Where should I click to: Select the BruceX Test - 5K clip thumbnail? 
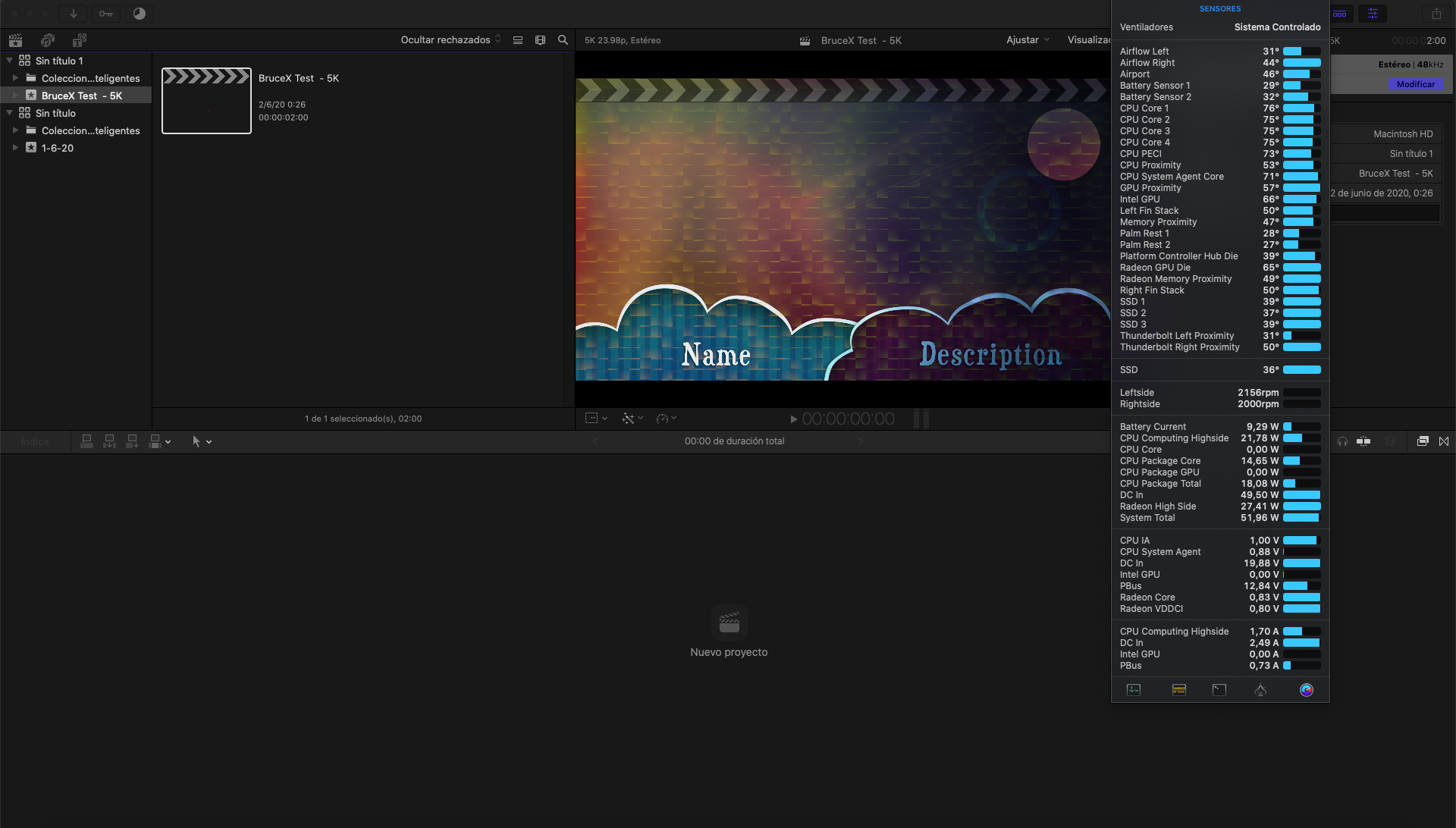[x=206, y=101]
